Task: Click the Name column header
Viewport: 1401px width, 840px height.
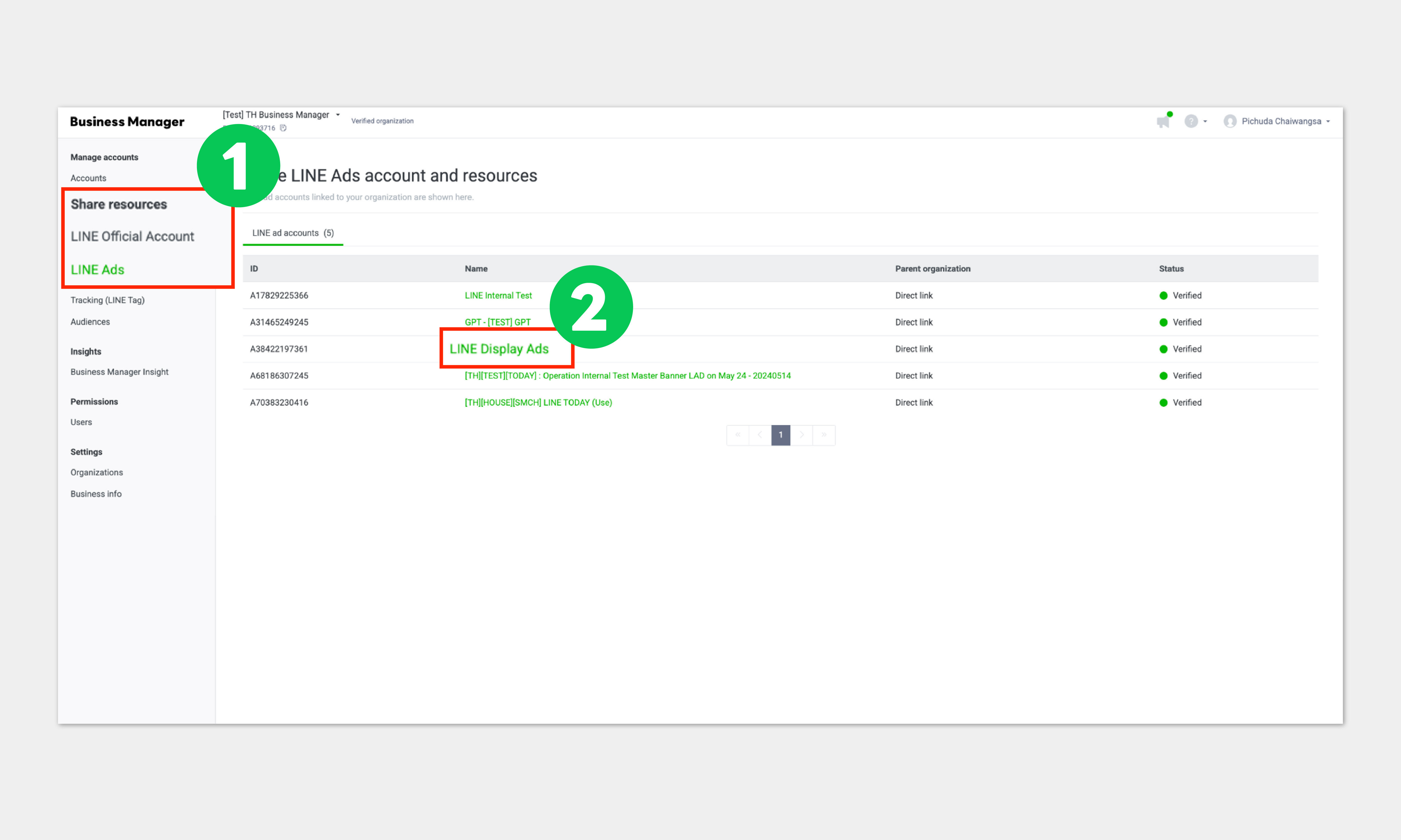Action: (x=476, y=269)
